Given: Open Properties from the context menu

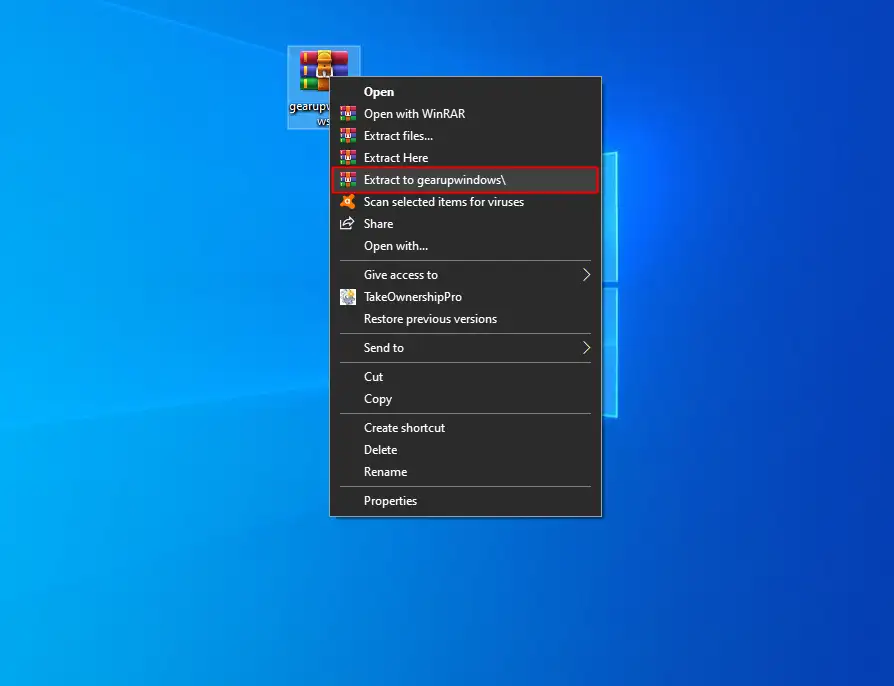Looking at the screenshot, I should tap(465, 501).
